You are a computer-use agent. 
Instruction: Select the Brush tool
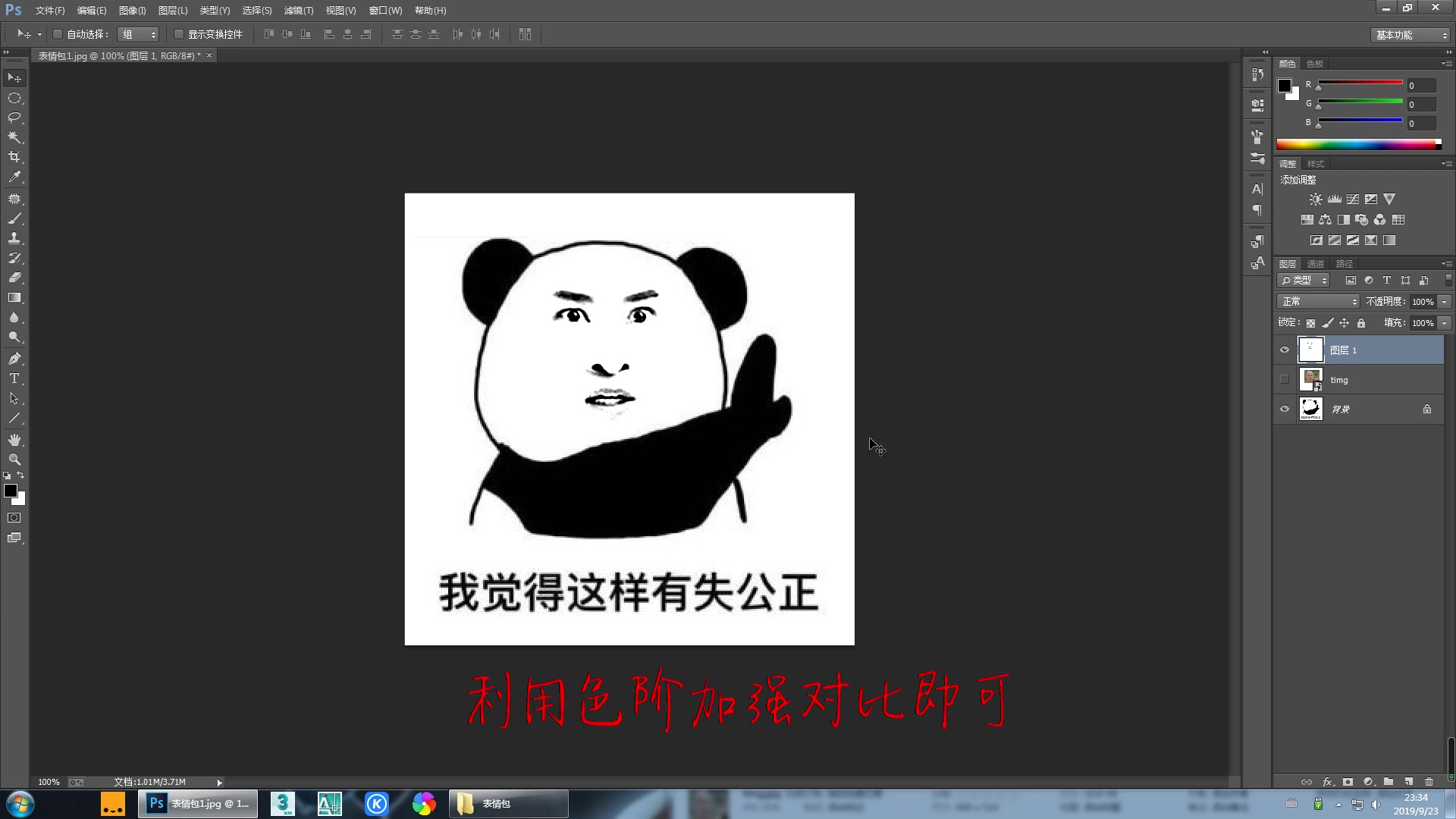14,218
